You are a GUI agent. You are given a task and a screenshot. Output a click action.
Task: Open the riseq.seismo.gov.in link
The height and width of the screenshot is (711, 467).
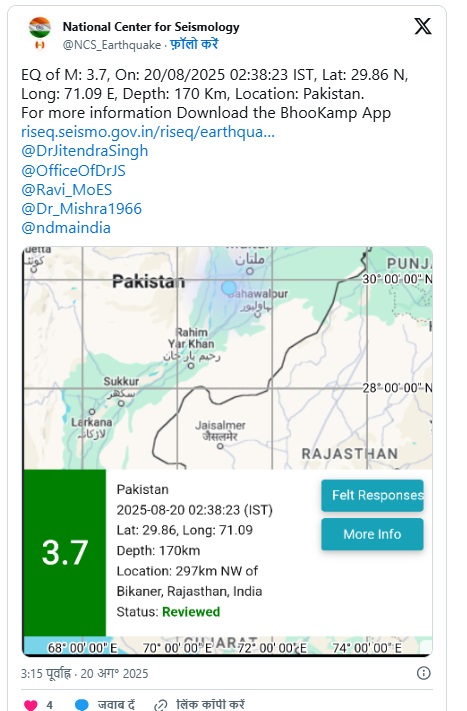tap(148, 132)
